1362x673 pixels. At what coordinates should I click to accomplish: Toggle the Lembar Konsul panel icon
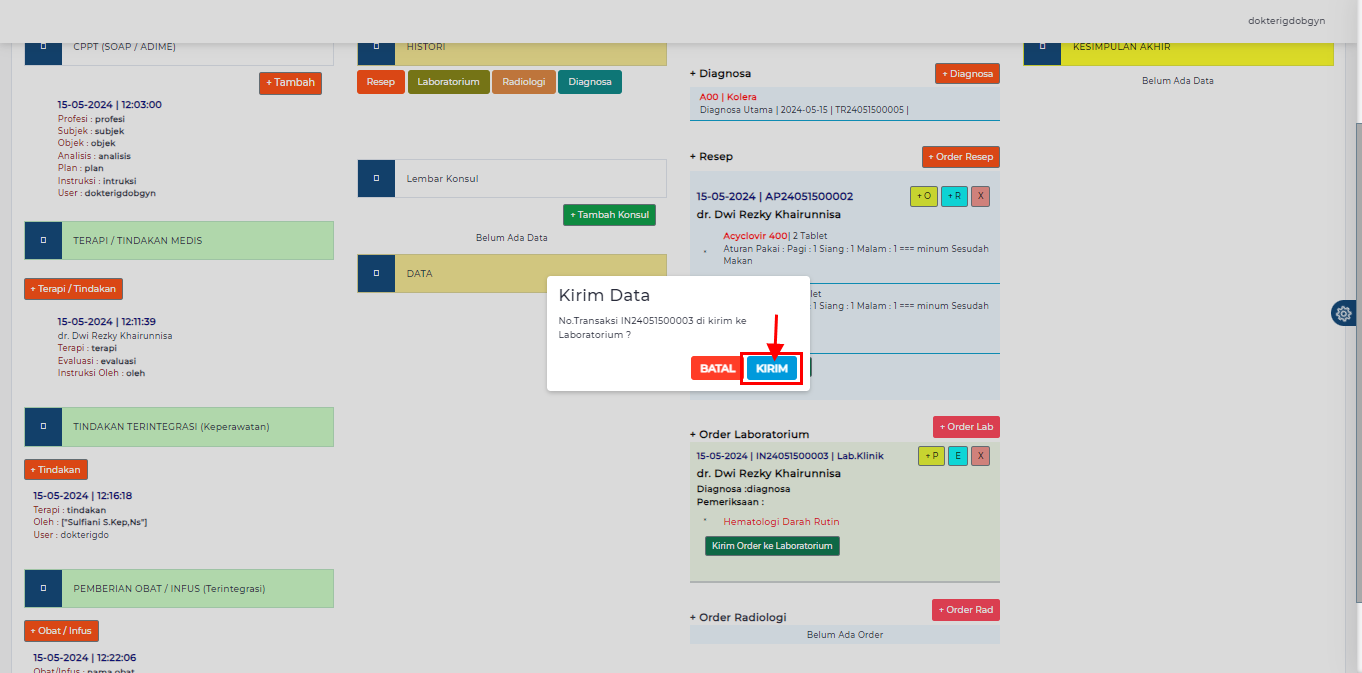(x=376, y=178)
